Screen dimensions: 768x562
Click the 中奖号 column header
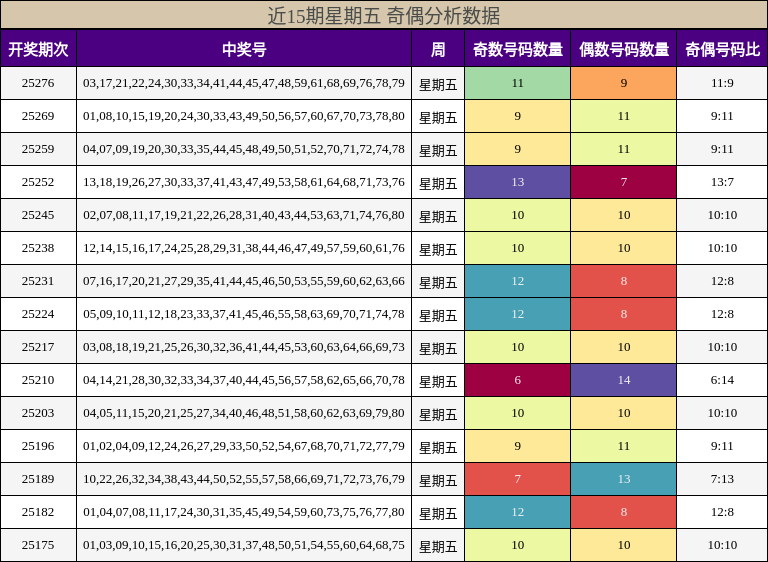[244, 49]
